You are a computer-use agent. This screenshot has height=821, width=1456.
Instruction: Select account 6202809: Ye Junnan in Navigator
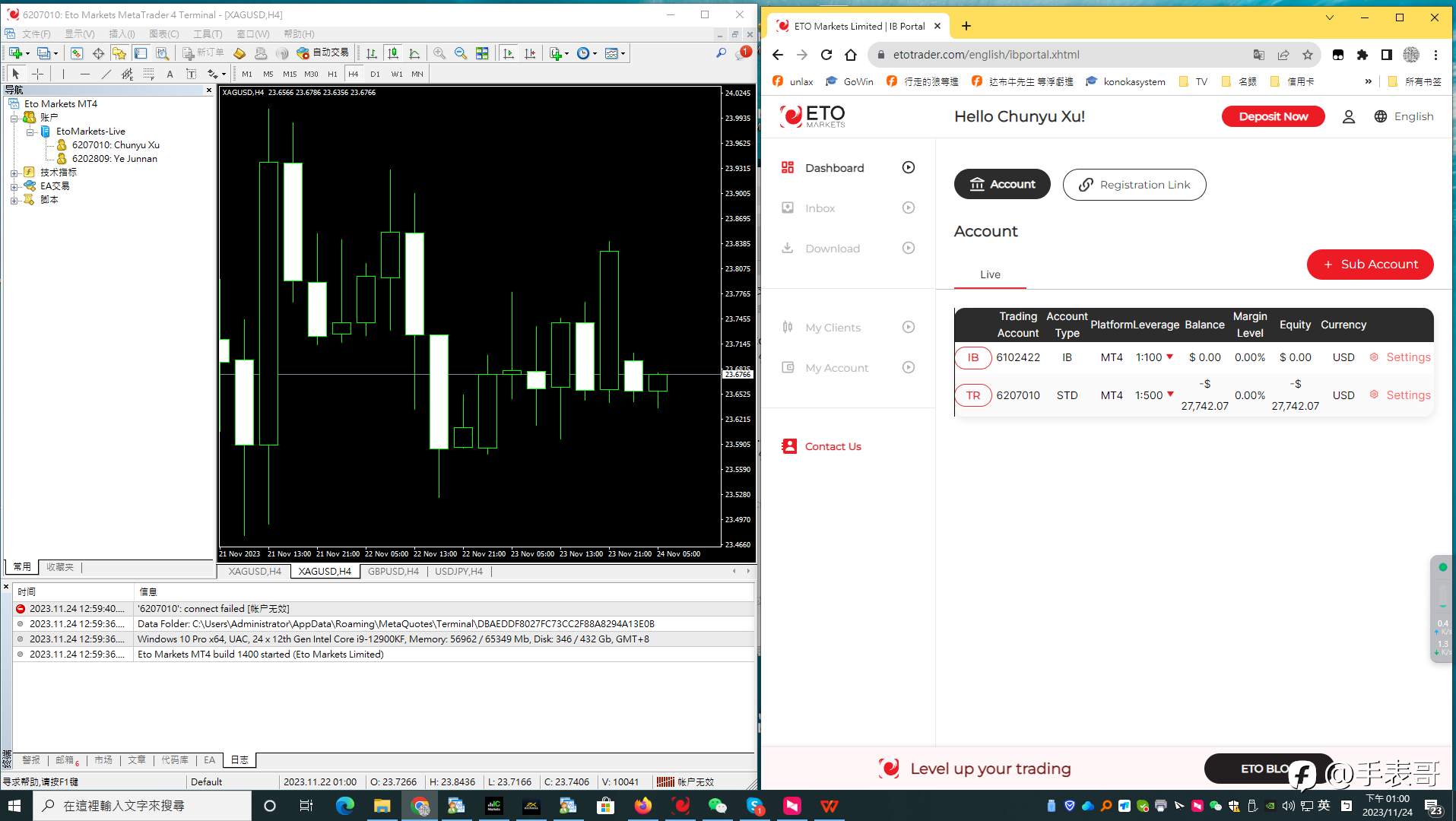[x=114, y=159]
